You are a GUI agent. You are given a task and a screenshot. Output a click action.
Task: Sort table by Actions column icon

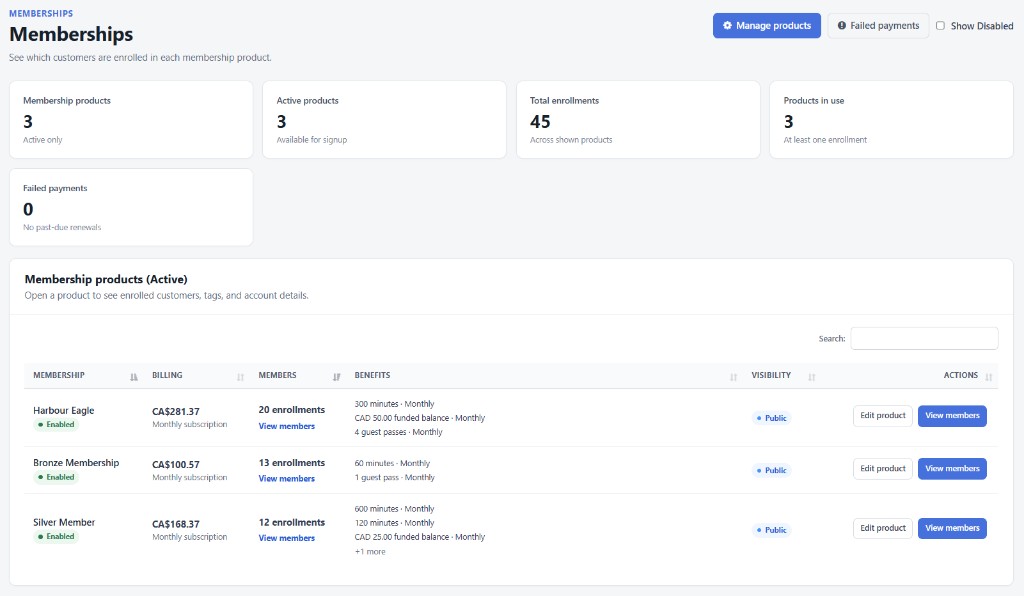tap(989, 377)
